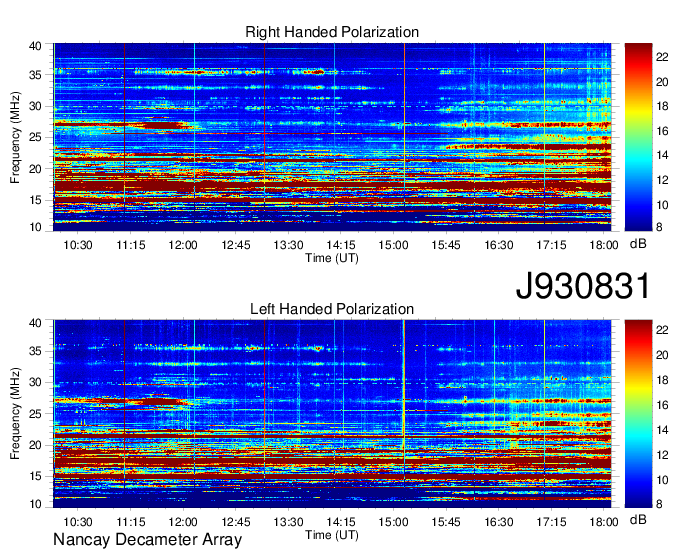Click the 30 MHz tick on the Right Handed plot
Screen dimensions: 680x552
tap(35, 106)
